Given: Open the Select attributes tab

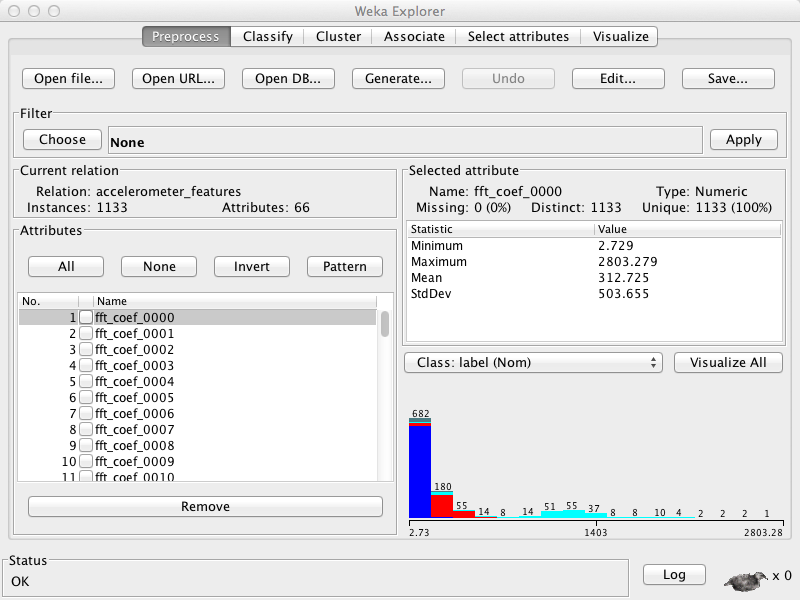Looking at the screenshot, I should (518, 37).
